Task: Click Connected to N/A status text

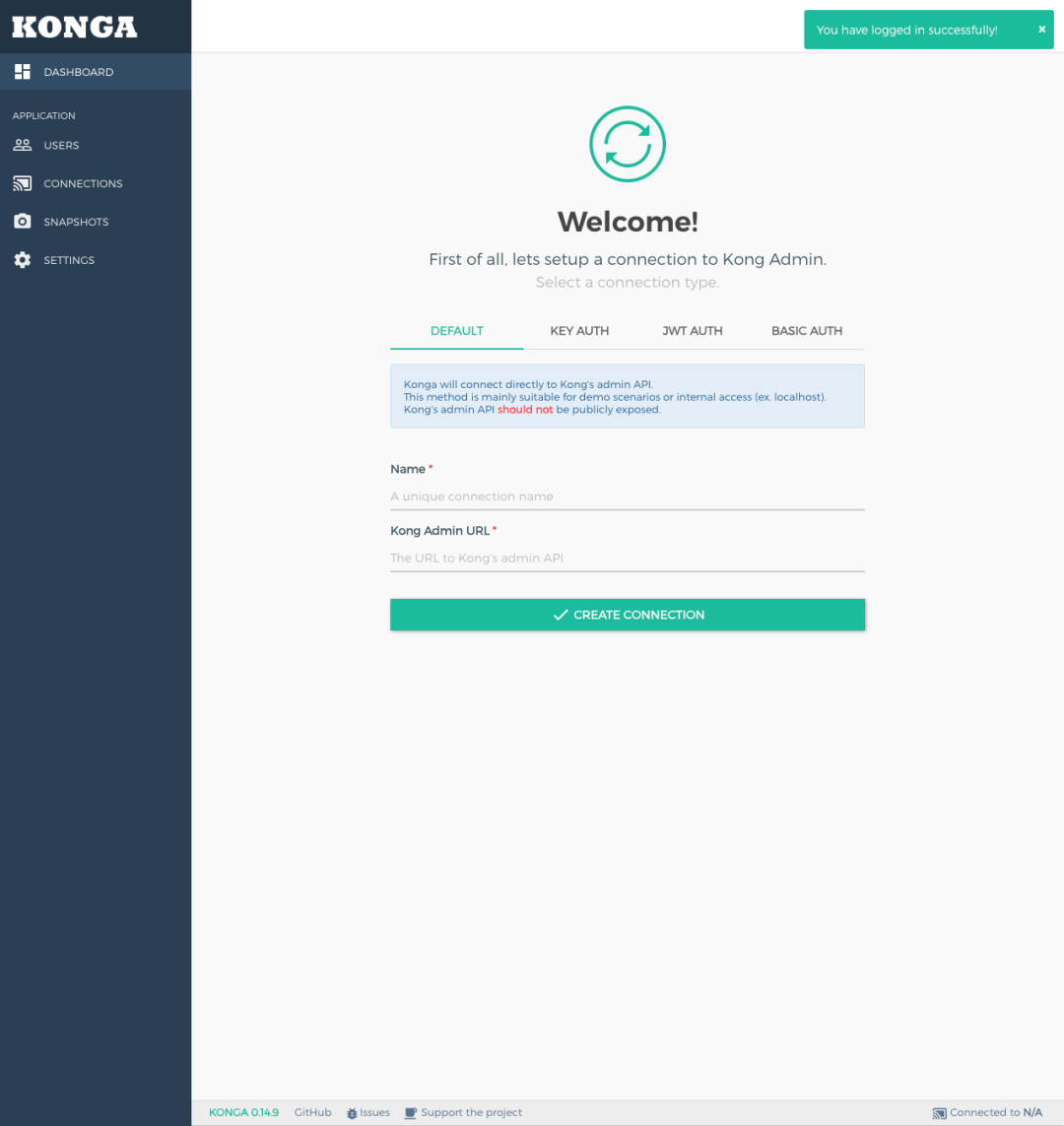Action: 996,1112
